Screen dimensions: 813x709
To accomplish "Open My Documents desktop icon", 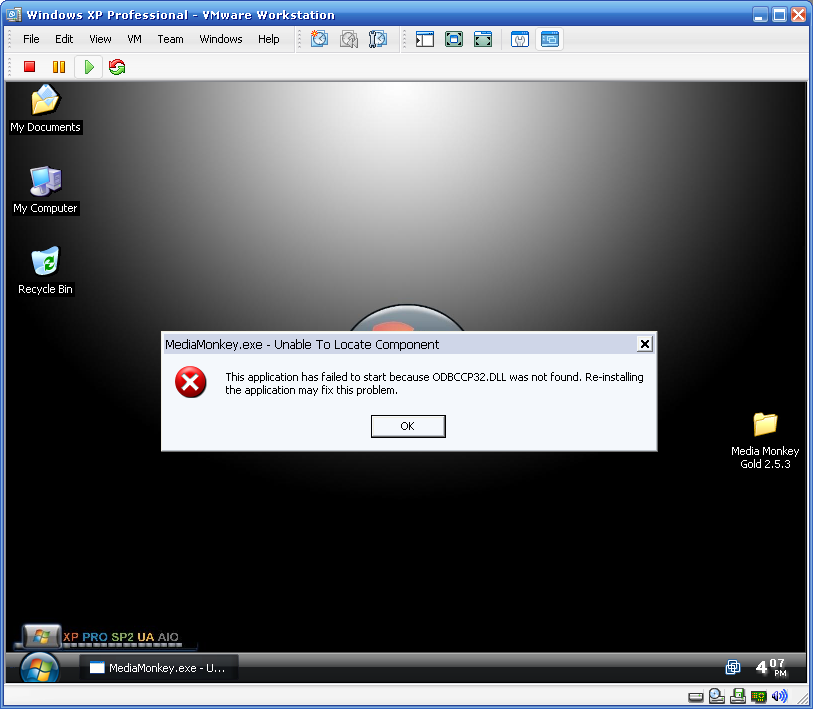I will pos(45,108).
